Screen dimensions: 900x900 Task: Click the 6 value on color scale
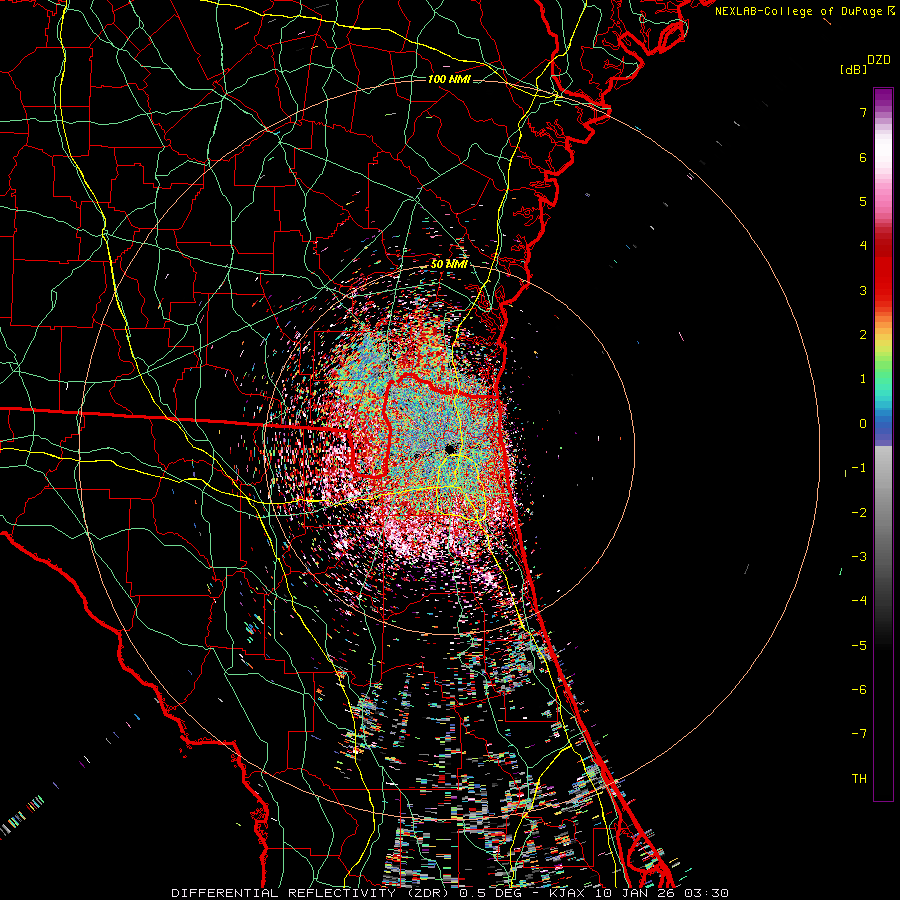pos(863,157)
